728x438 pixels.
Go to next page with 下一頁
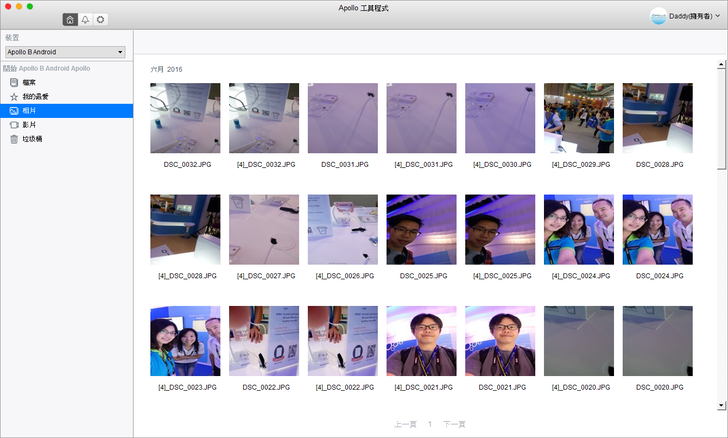point(454,424)
